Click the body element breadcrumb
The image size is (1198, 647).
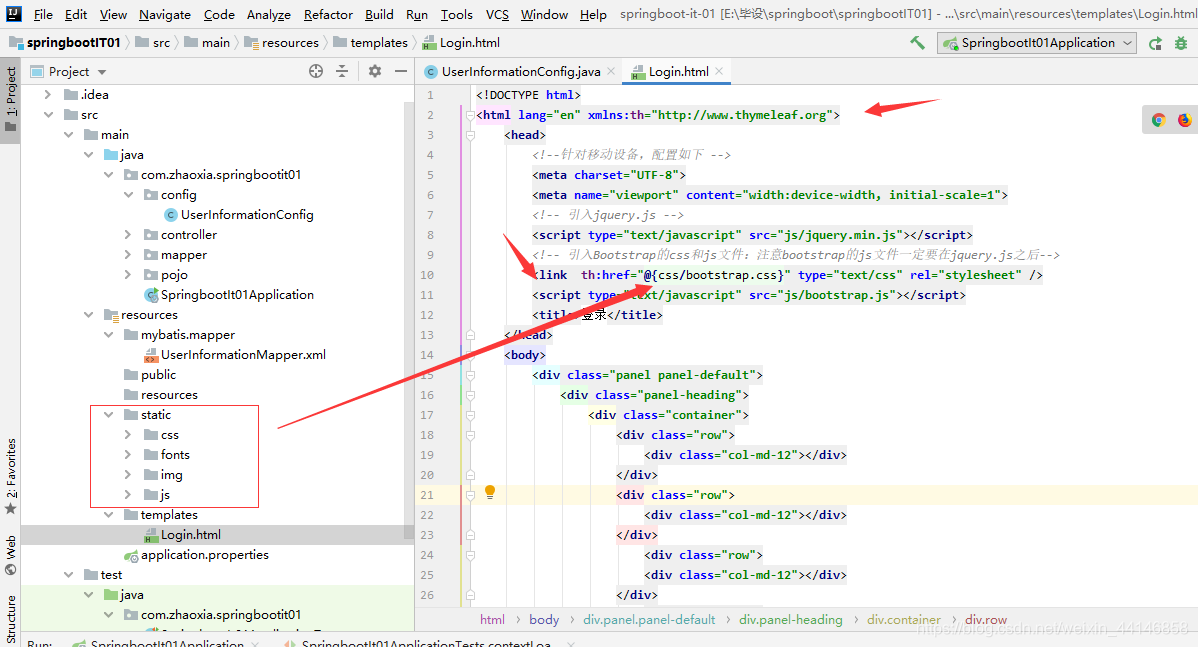click(x=544, y=620)
